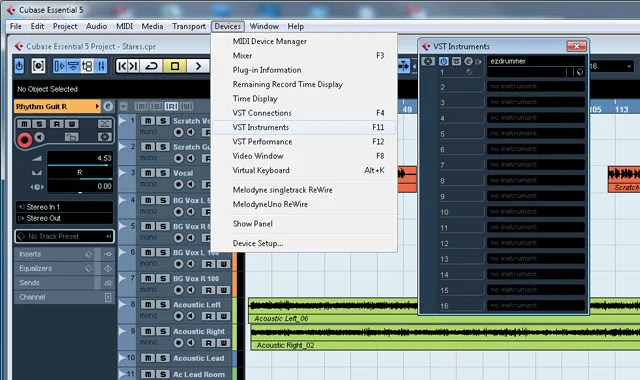Open ezdrummer edit instrument 'e' button
The image size is (640, 380).
[x=468, y=61]
